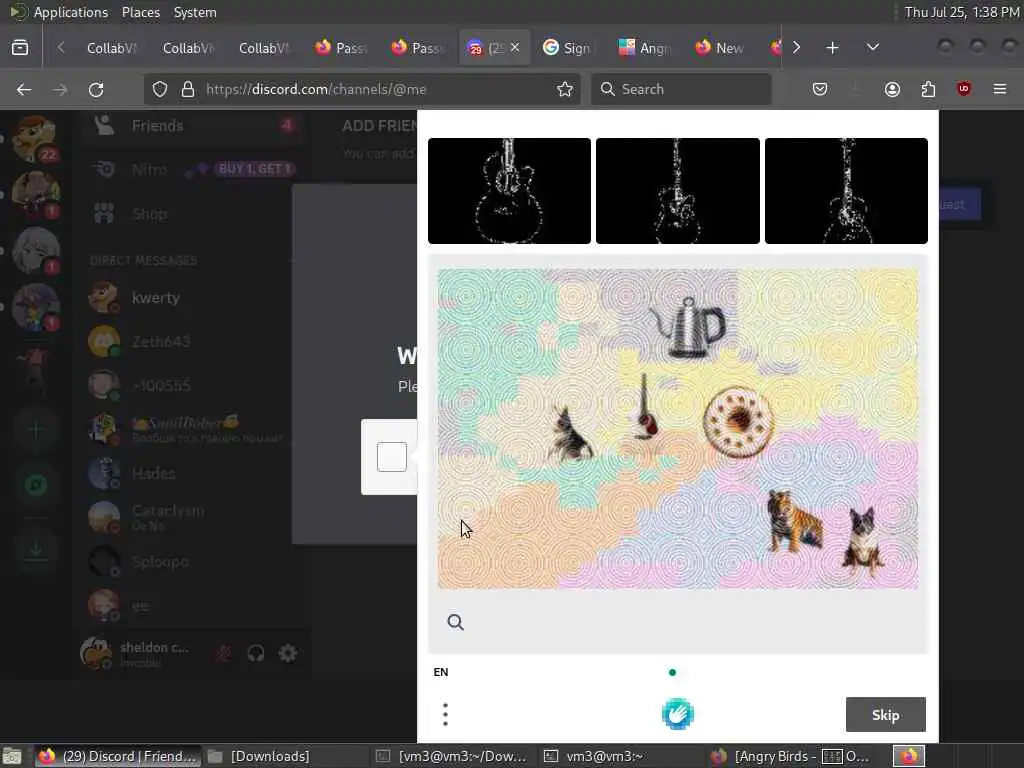Bookmark this page with star icon
The width and height of the screenshot is (1024, 768).
tap(565, 89)
